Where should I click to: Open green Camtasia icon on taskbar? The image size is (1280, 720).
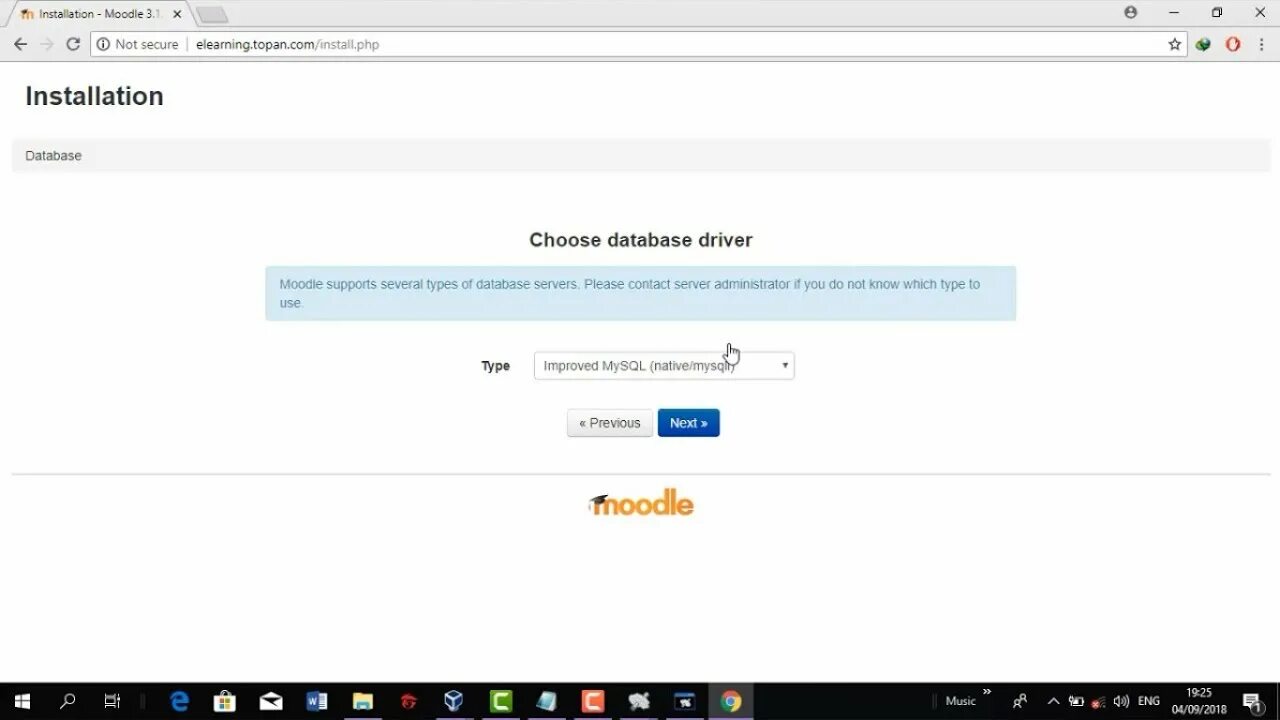501,701
